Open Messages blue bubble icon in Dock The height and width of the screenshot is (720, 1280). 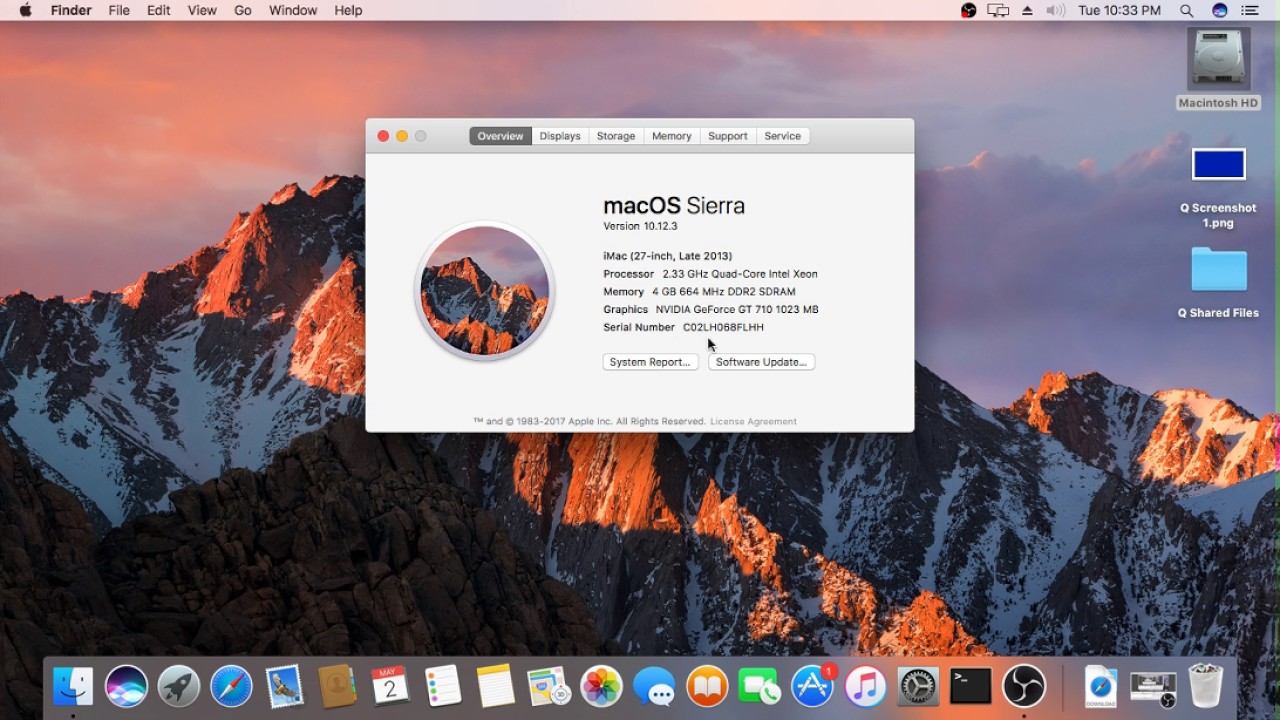654,686
